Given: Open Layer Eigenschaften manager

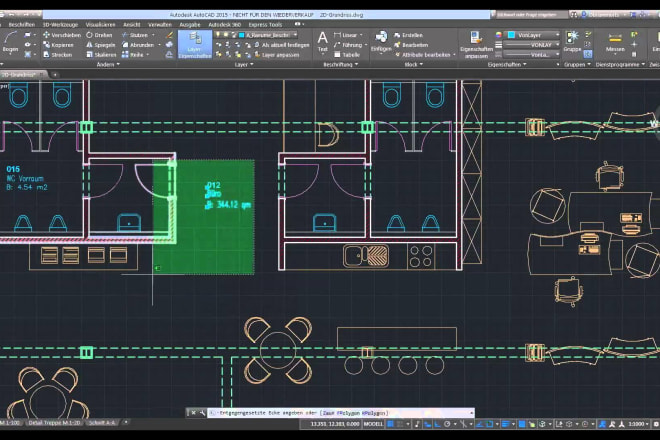Looking at the screenshot, I should [x=194, y=45].
